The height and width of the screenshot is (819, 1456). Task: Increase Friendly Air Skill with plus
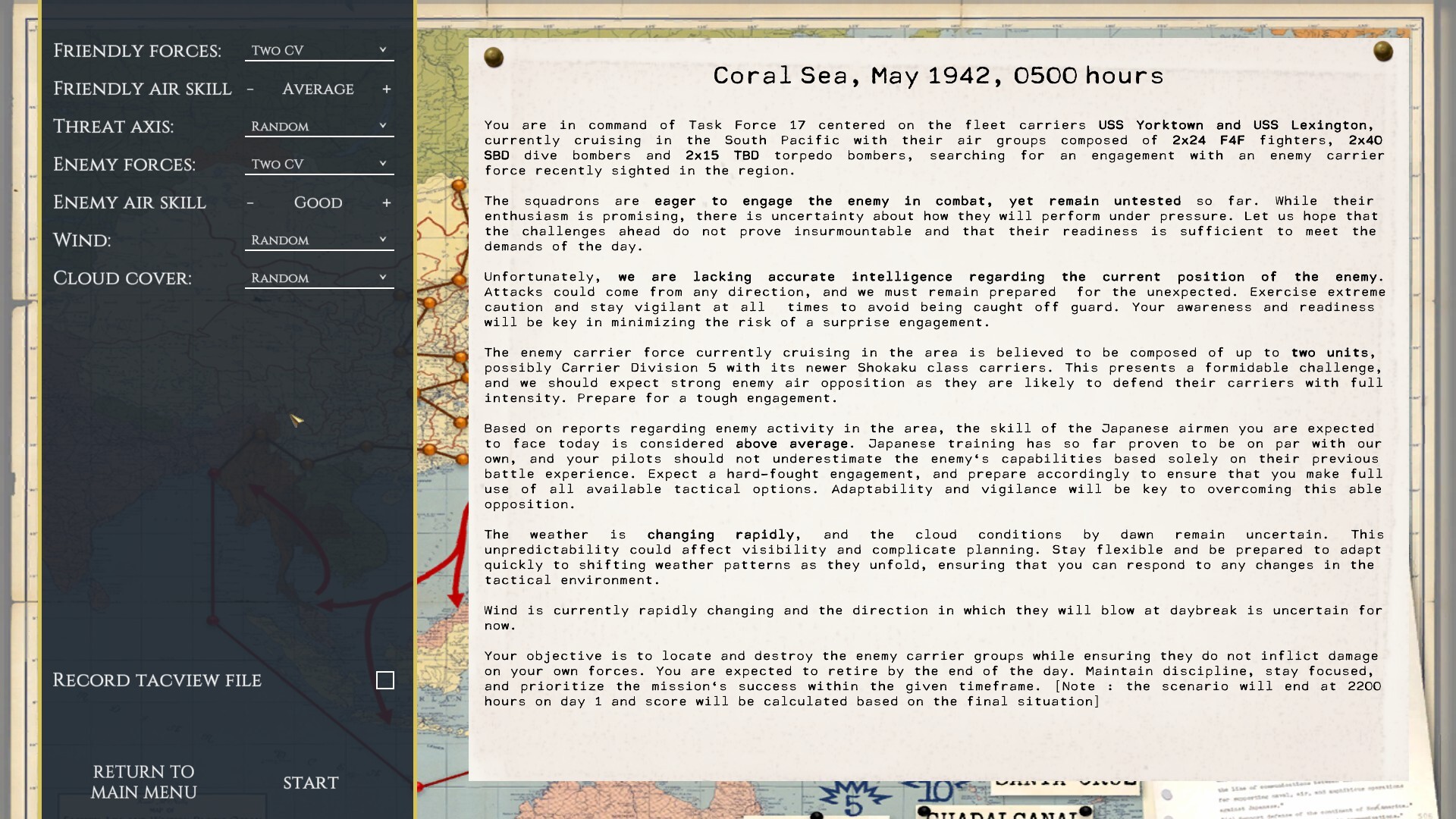pos(387,89)
